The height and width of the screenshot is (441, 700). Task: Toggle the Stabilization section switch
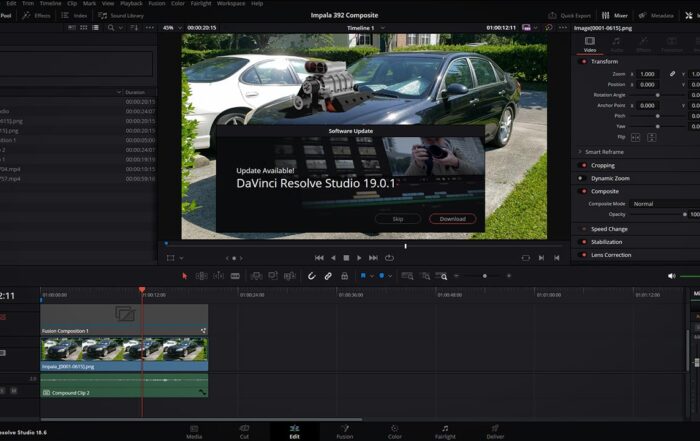[583, 242]
